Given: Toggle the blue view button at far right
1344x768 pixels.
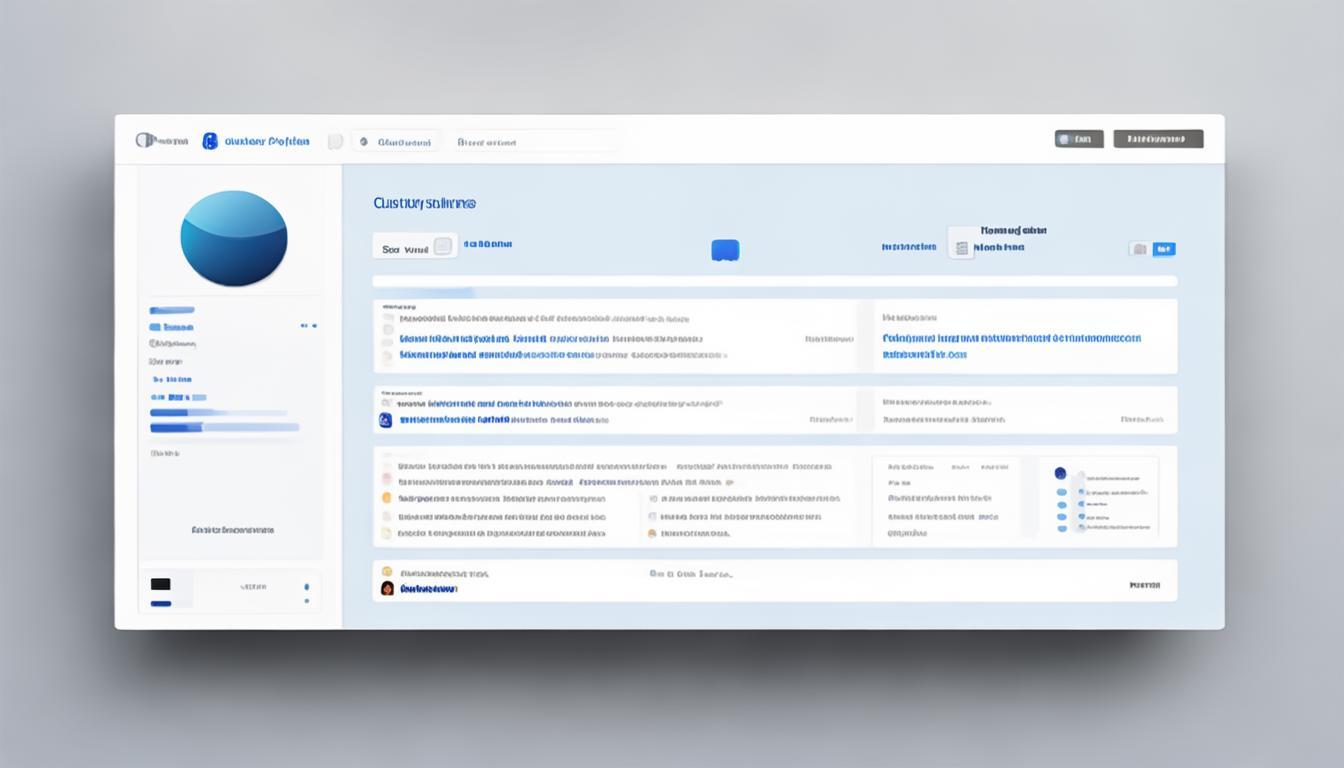Looking at the screenshot, I should coord(1164,249).
